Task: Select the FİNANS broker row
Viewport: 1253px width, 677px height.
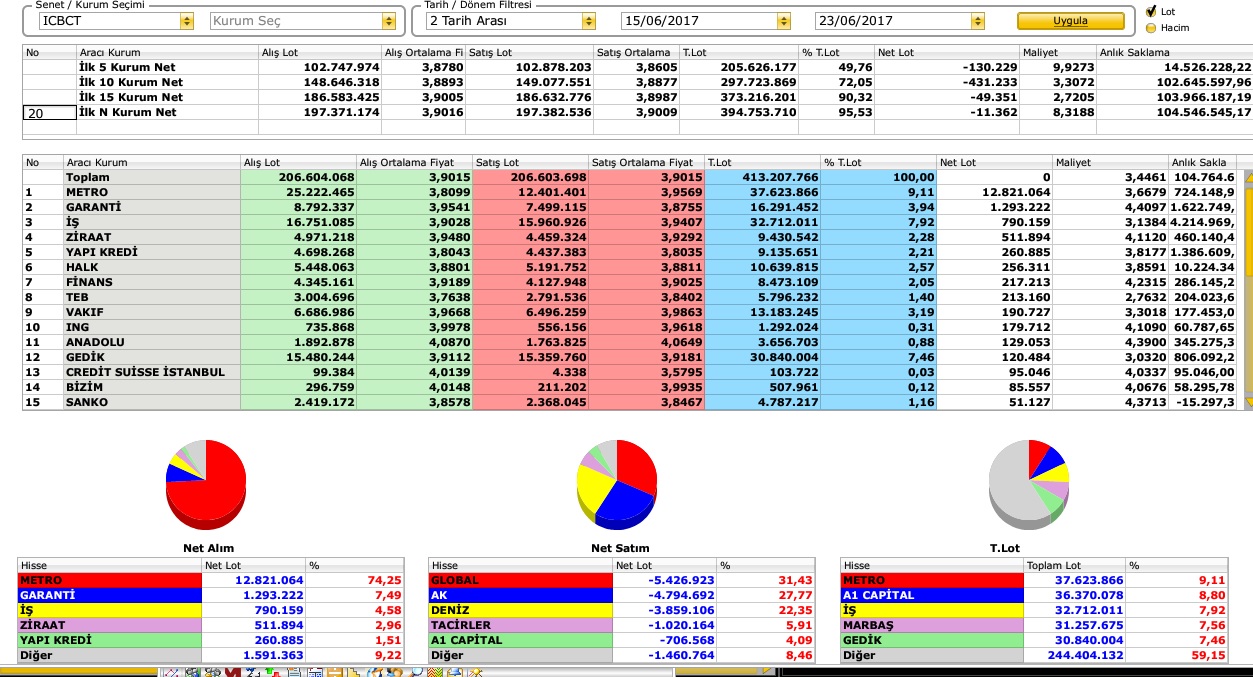Action: [x=630, y=282]
